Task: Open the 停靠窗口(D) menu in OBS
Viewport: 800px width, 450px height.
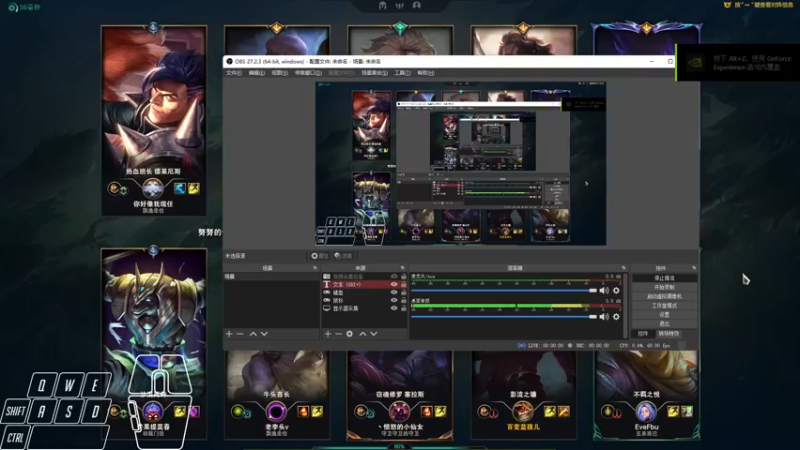Action: [x=308, y=73]
